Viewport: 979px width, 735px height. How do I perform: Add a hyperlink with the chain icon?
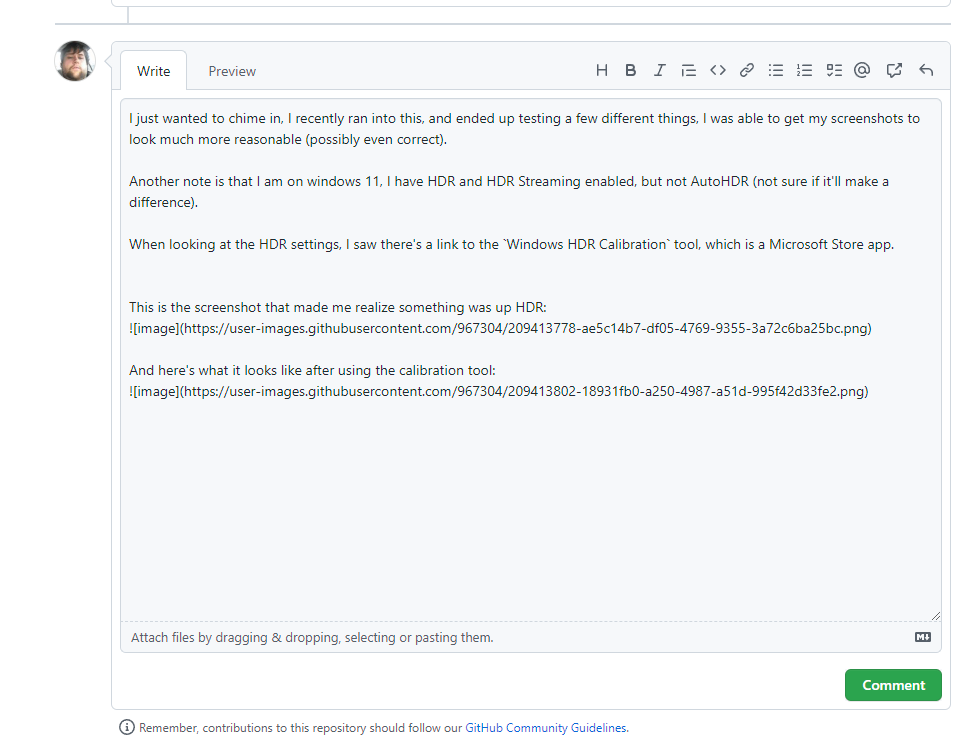pos(746,70)
